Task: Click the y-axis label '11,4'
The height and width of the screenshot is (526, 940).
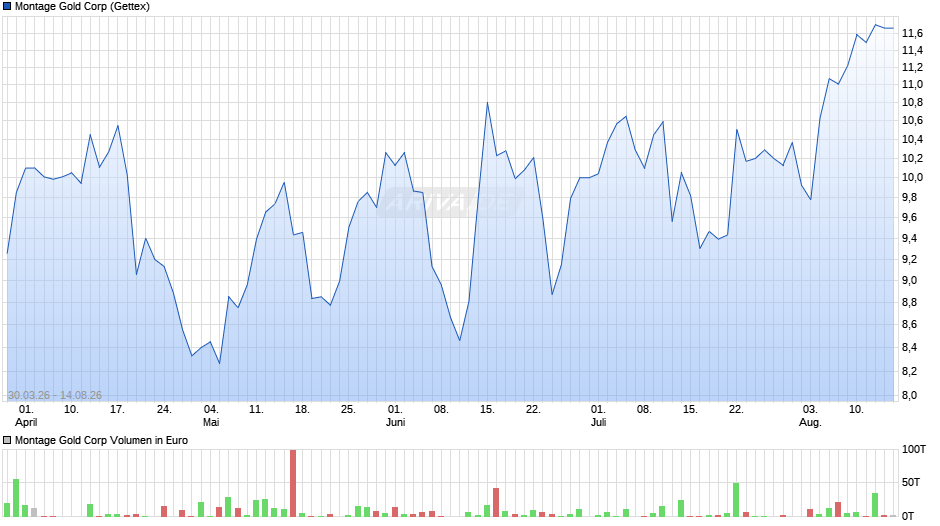Action: tap(912, 50)
